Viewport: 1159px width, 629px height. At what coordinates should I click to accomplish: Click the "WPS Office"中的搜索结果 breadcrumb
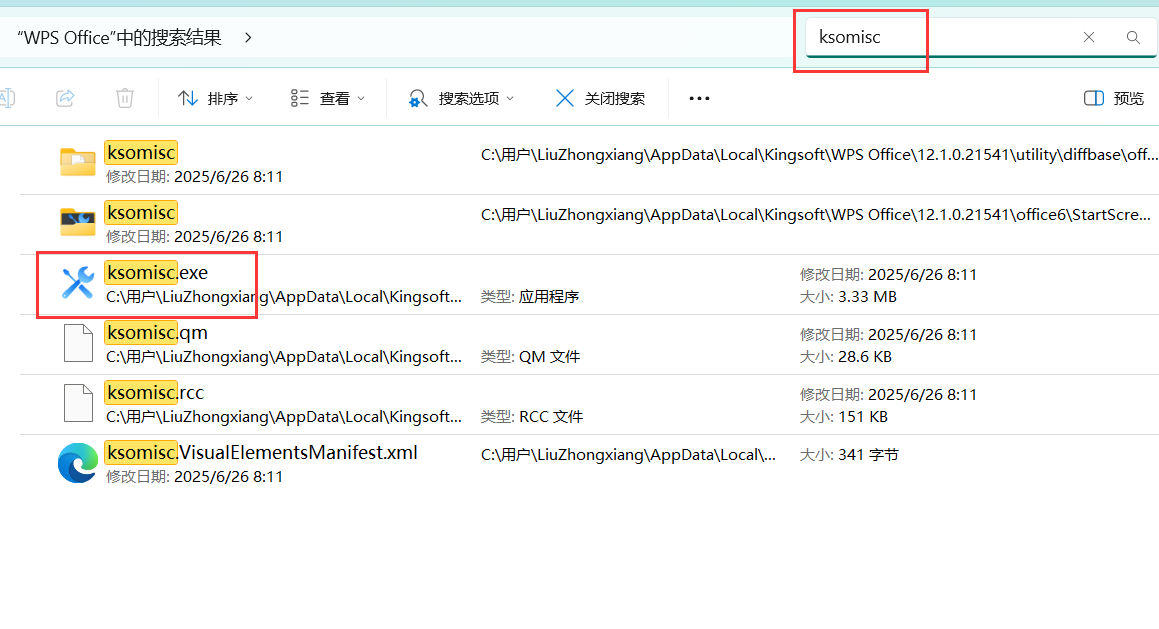(x=120, y=37)
